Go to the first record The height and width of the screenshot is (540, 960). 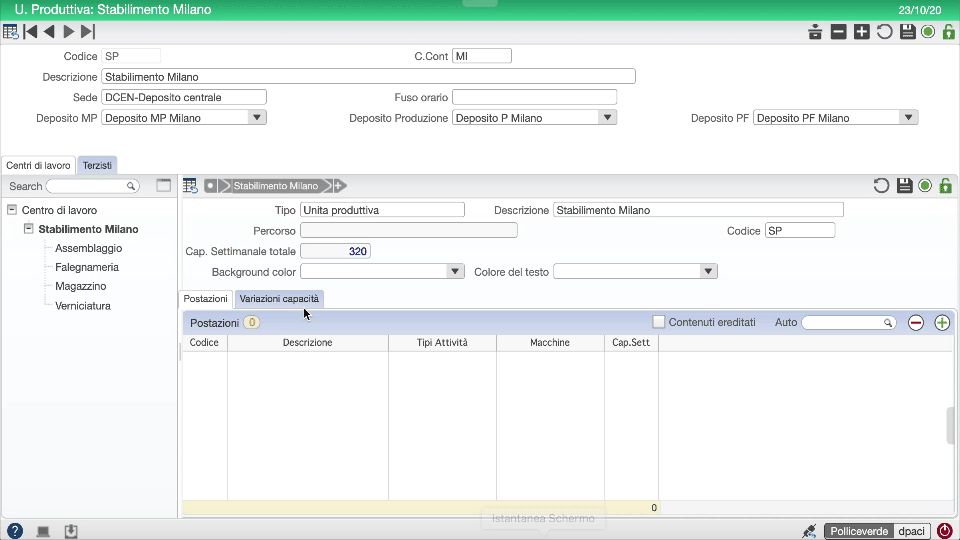tap(30, 32)
